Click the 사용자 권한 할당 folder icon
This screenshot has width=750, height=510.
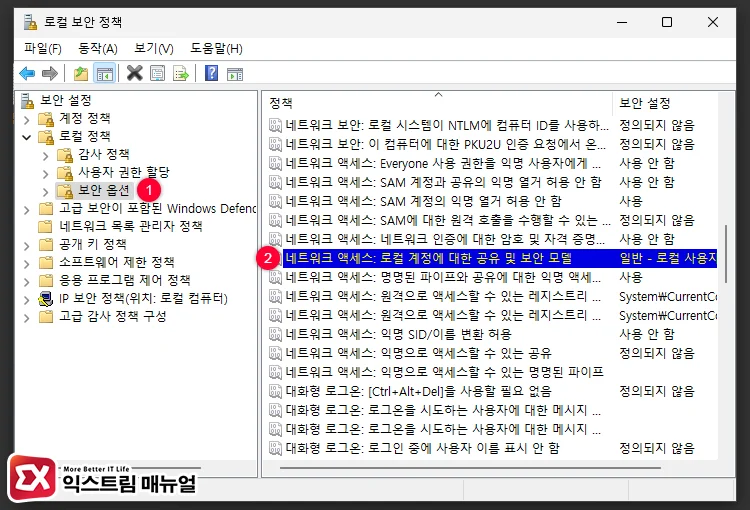[x=65, y=173]
